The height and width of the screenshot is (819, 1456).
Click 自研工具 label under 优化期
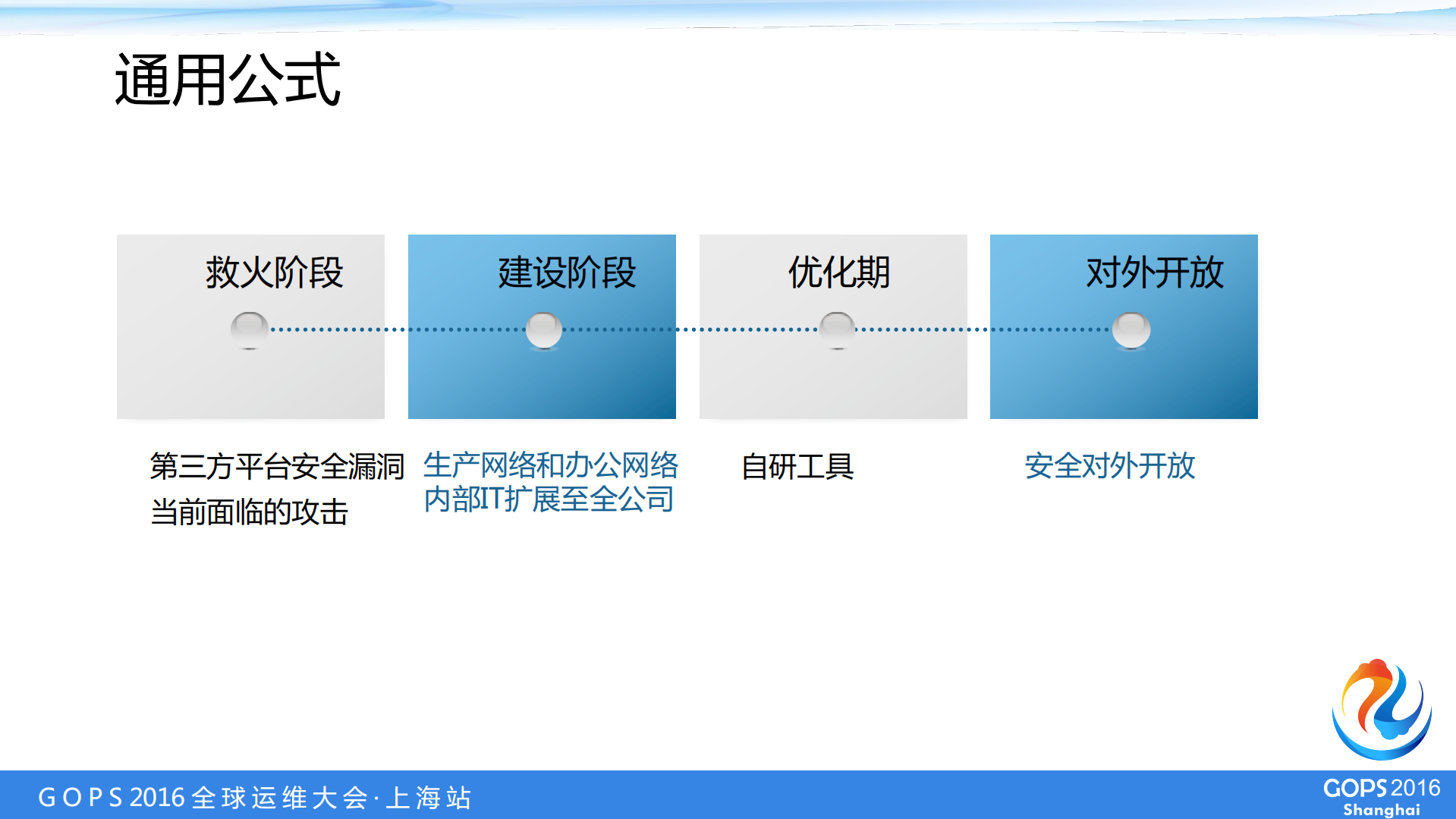tap(798, 468)
